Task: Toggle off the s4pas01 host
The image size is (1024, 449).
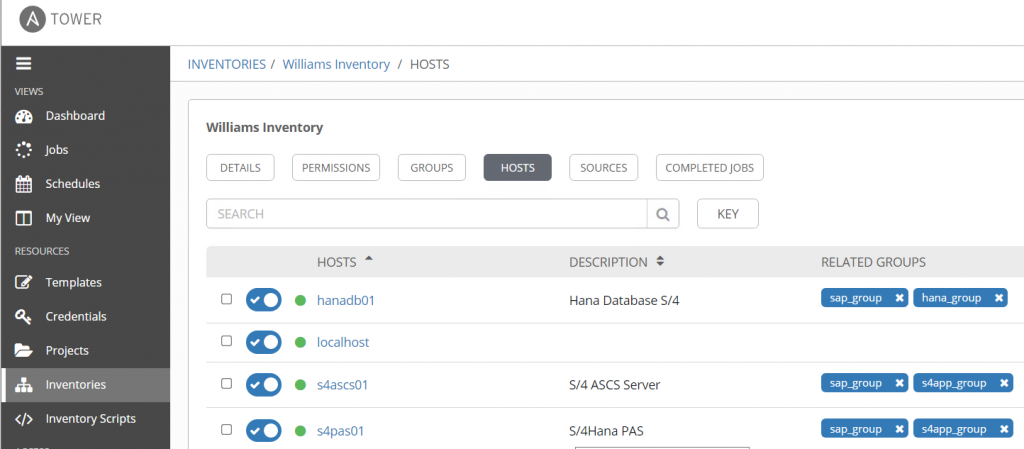Action: point(264,431)
